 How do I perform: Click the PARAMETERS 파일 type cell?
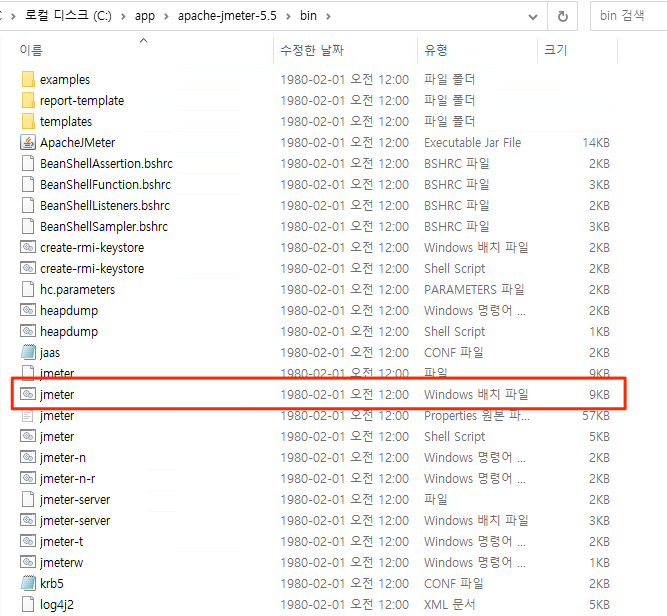point(474,289)
